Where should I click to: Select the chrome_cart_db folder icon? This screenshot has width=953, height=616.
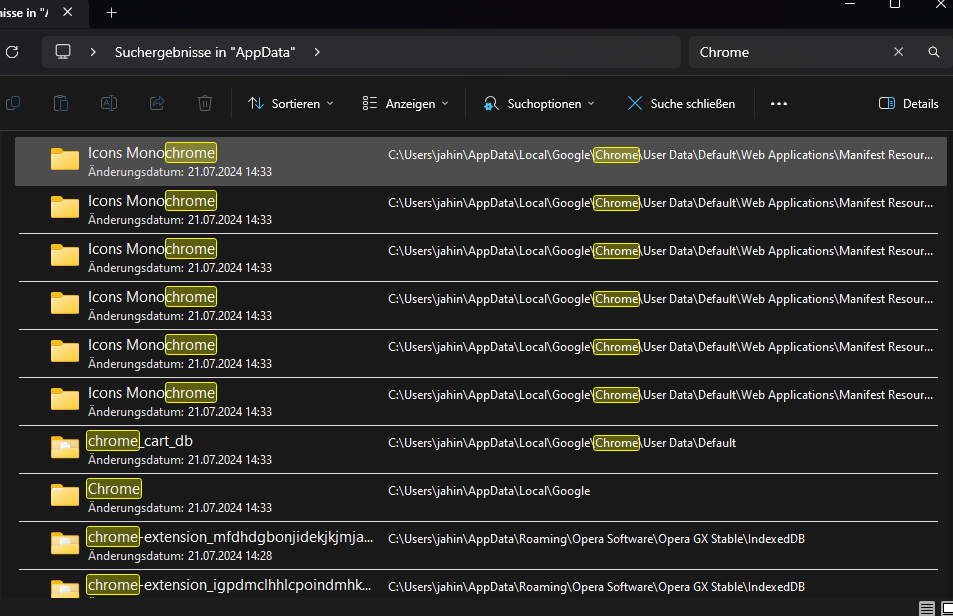[x=64, y=447]
